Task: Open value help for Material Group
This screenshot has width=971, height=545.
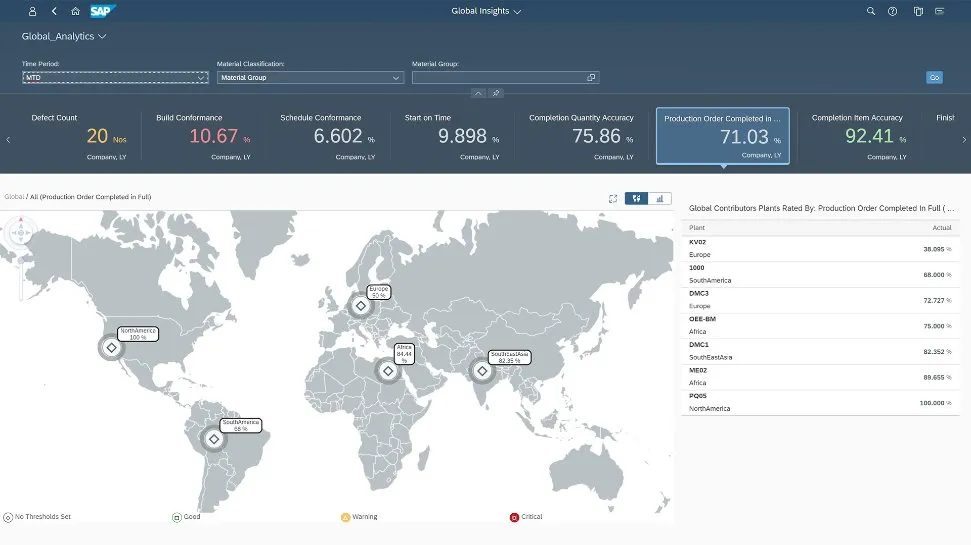Action: click(x=591, y=77)
